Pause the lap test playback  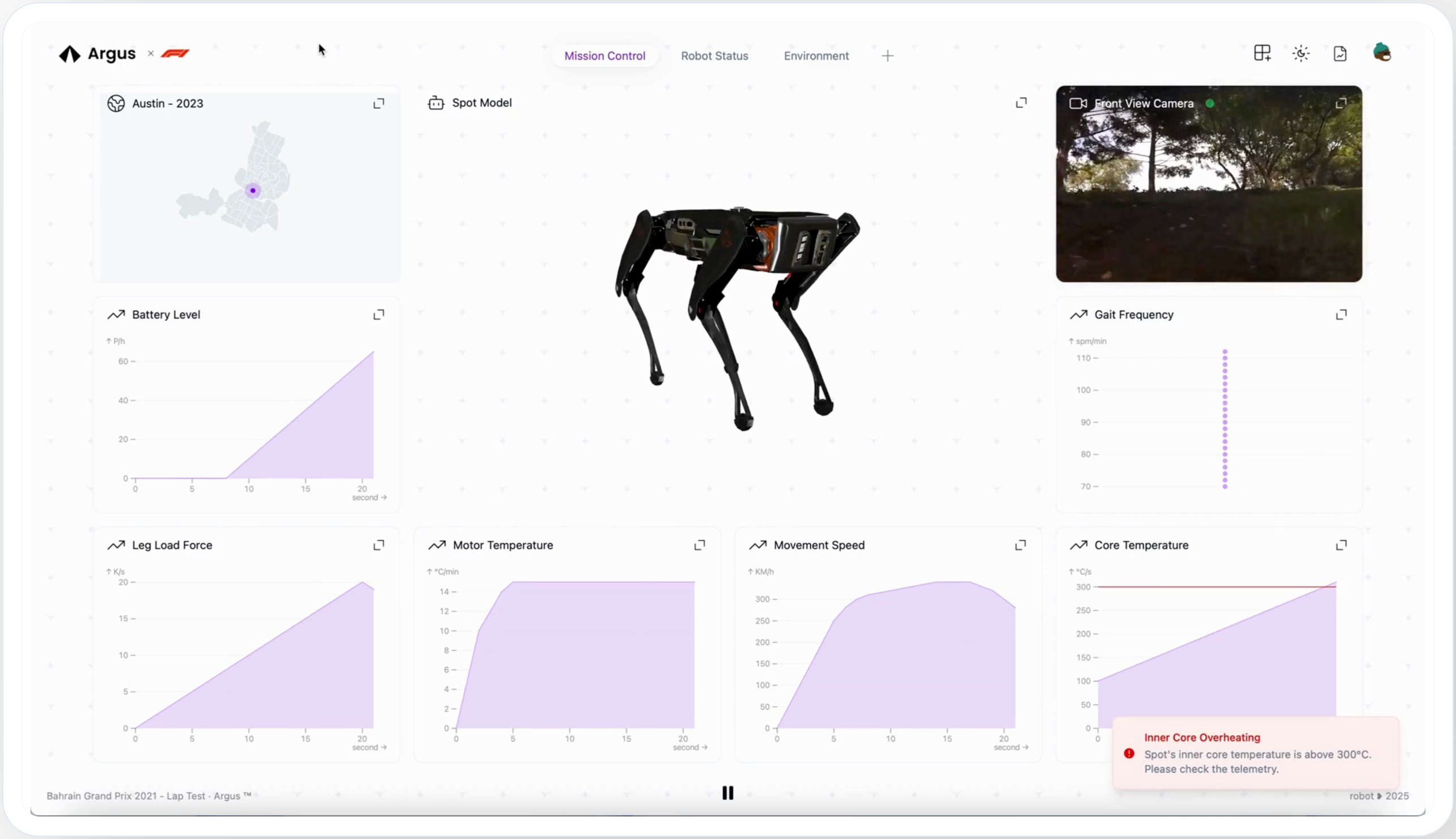(727, 793)
